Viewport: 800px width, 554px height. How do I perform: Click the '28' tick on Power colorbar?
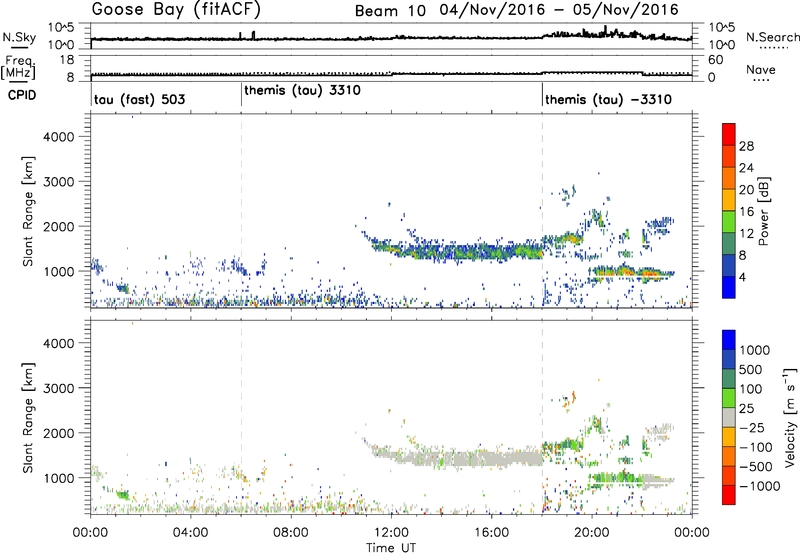click(x=746, y=146)
